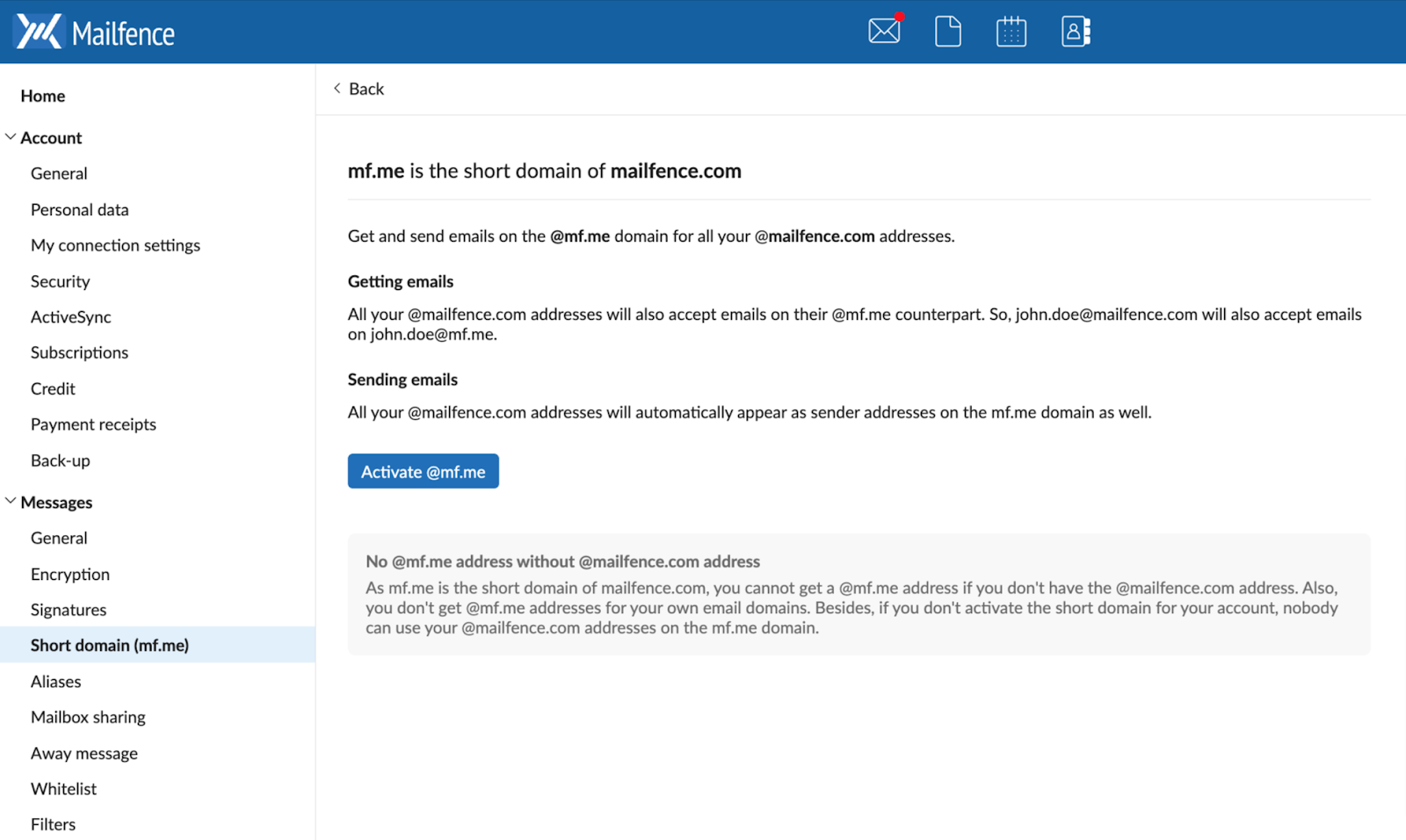
Task: Select Short domain (mf.me) item
Action: (x=157, y=645)
